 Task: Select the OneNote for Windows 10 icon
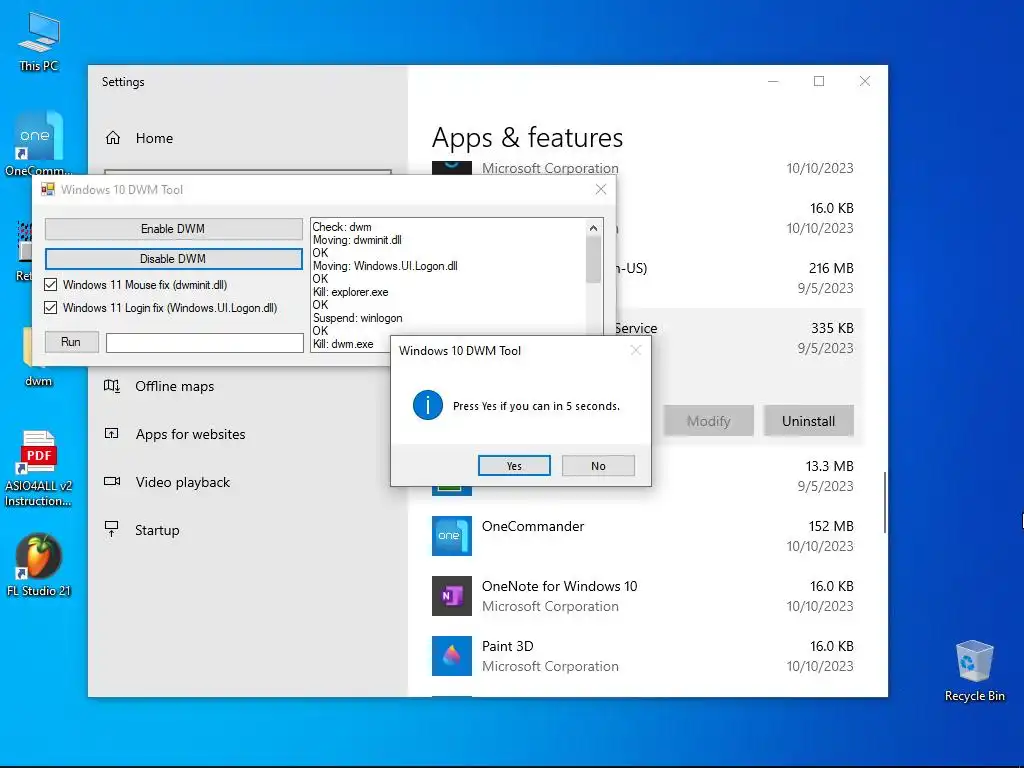(451, 596)
